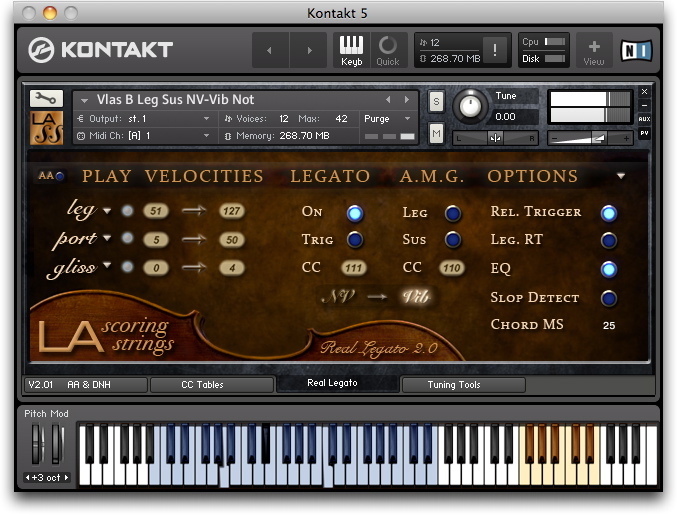Switch to the Tuning Tools tab
677x515 pixels.
[x=463, y=385]
